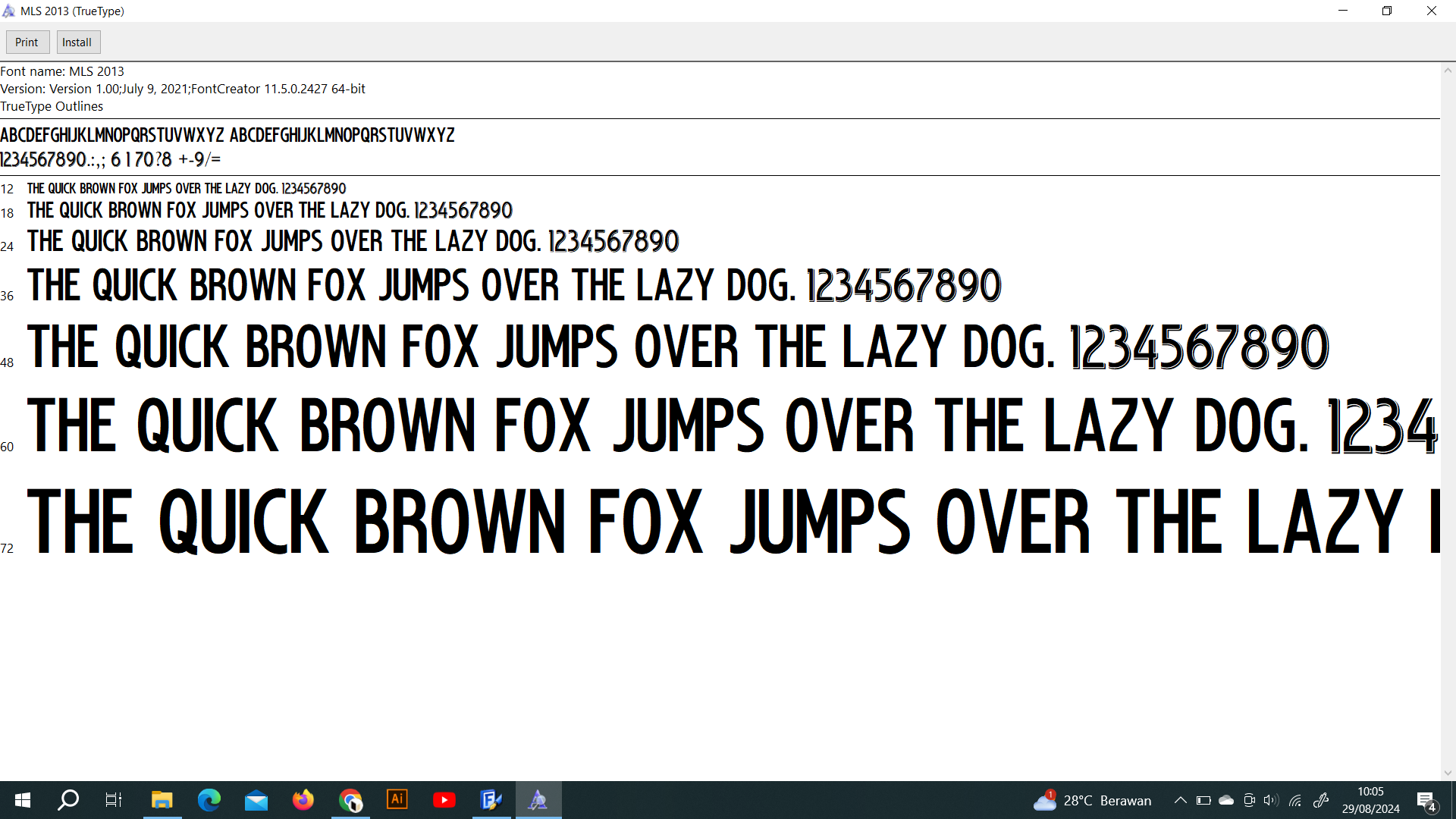
Task: Open the Wi-Fi network flyout
Action: (x=1295, y=800)
